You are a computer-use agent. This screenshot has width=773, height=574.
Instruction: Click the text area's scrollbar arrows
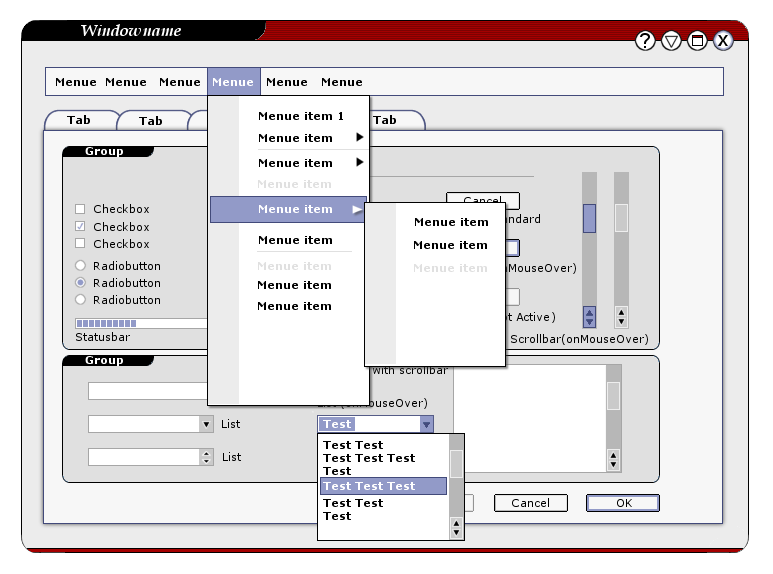[613, 460]
